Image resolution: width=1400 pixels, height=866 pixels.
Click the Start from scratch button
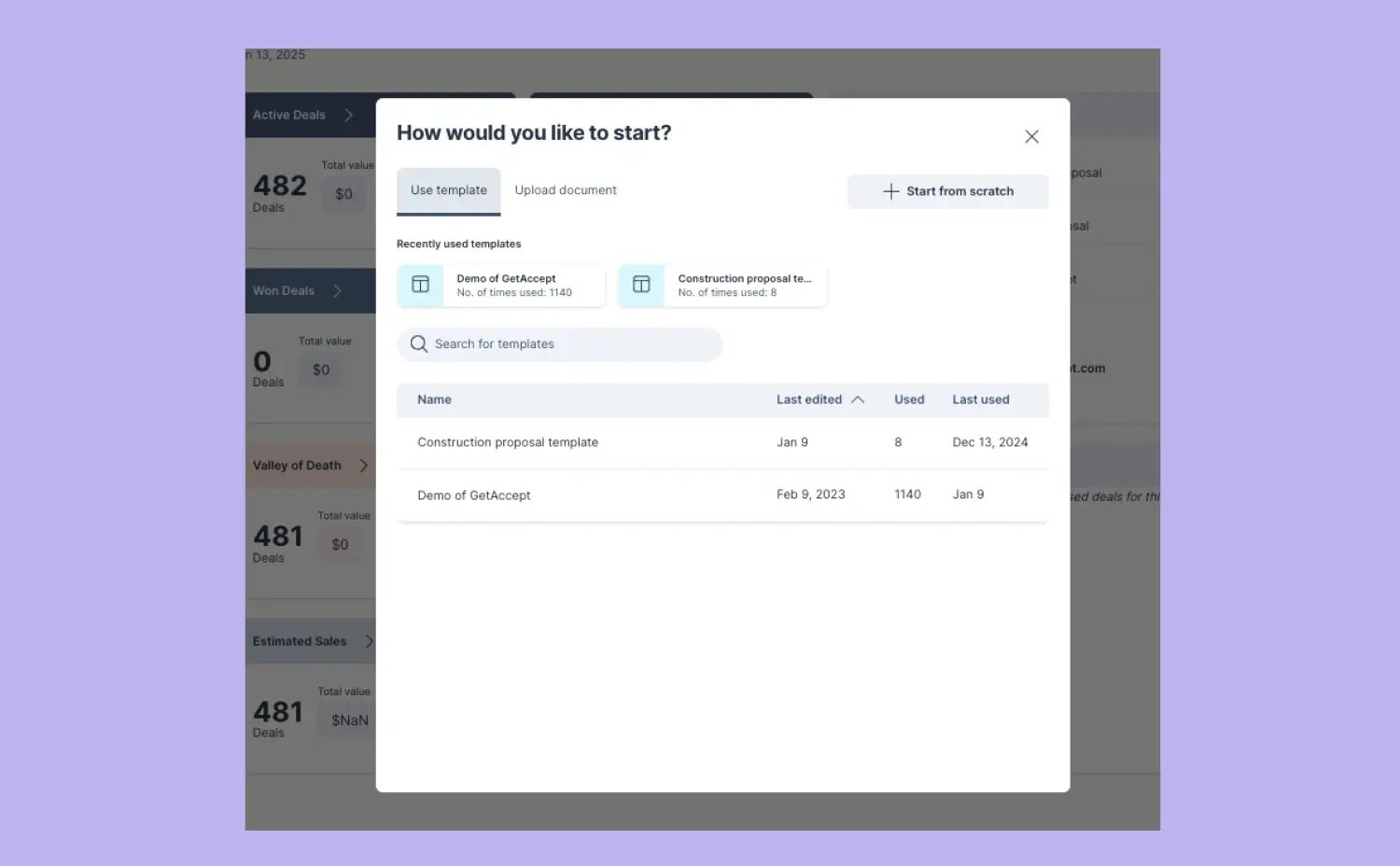947,191
